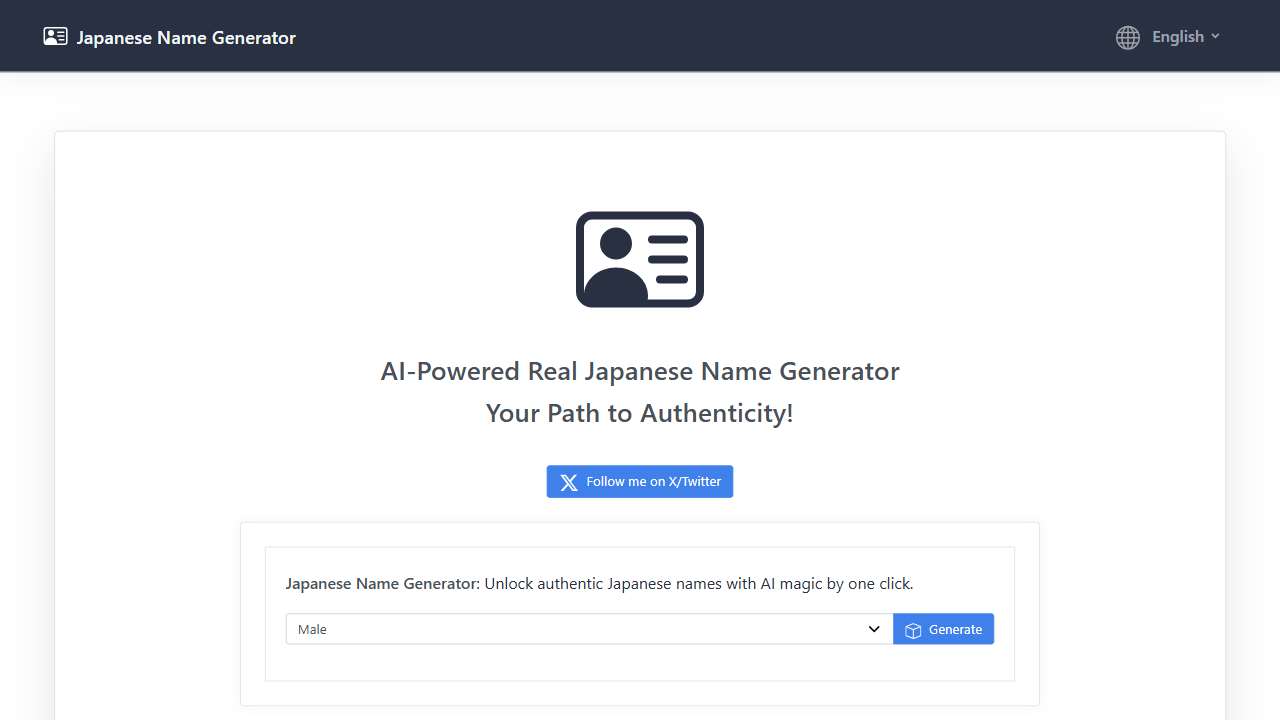Screen dimensions: 1280x720
Task: Click the cube icon inside the Generate button
Action: [913, 630]
